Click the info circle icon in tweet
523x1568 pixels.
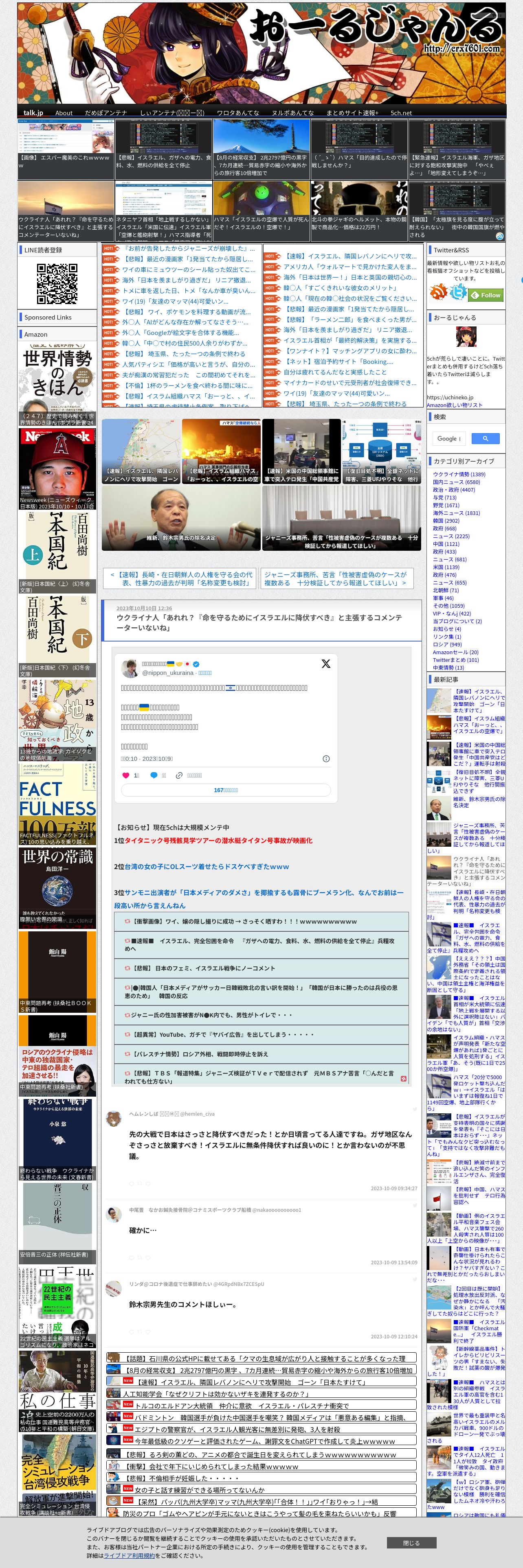click(x=326, y=758)
